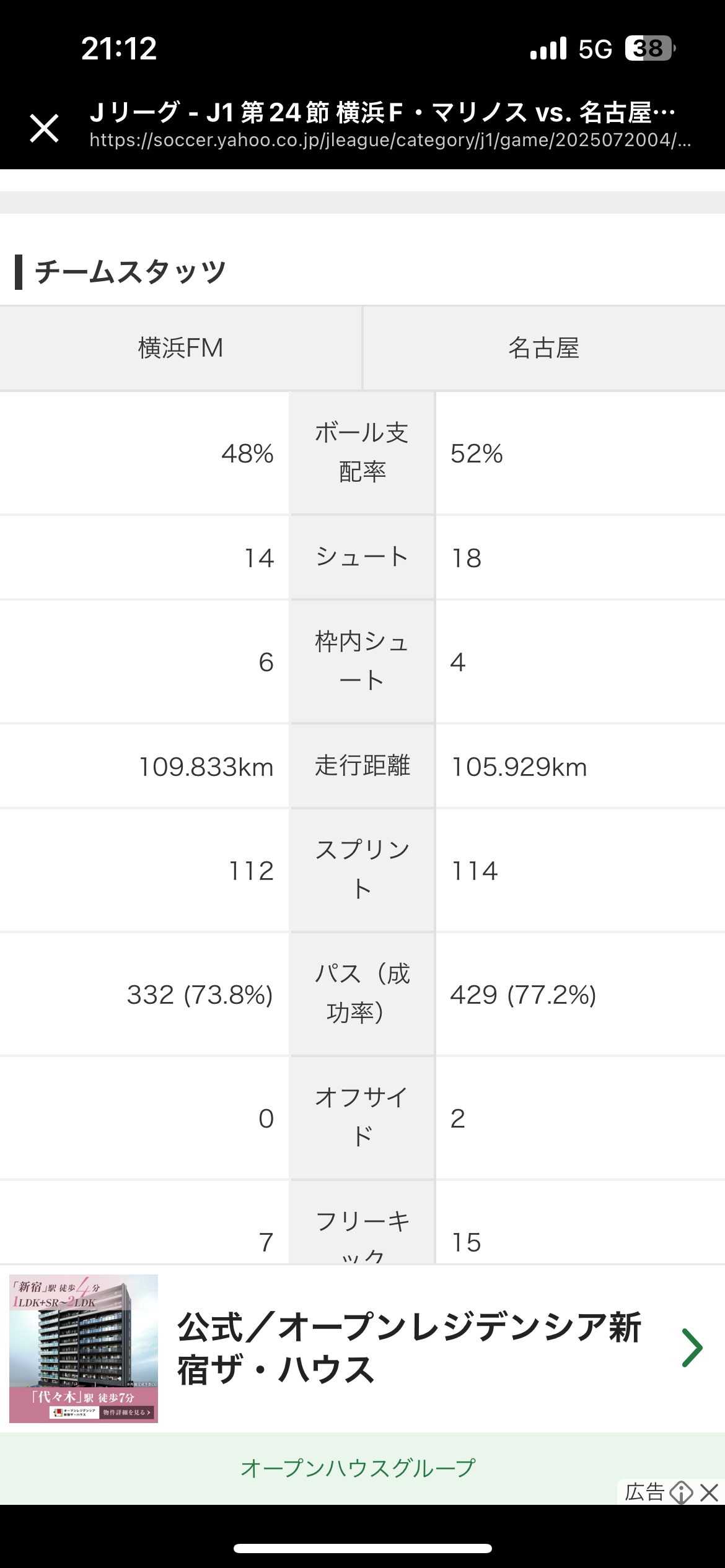Screen dimensions: 725x1568
Task: Select the 名古屋 column header
Action: (x=544, y=348)
